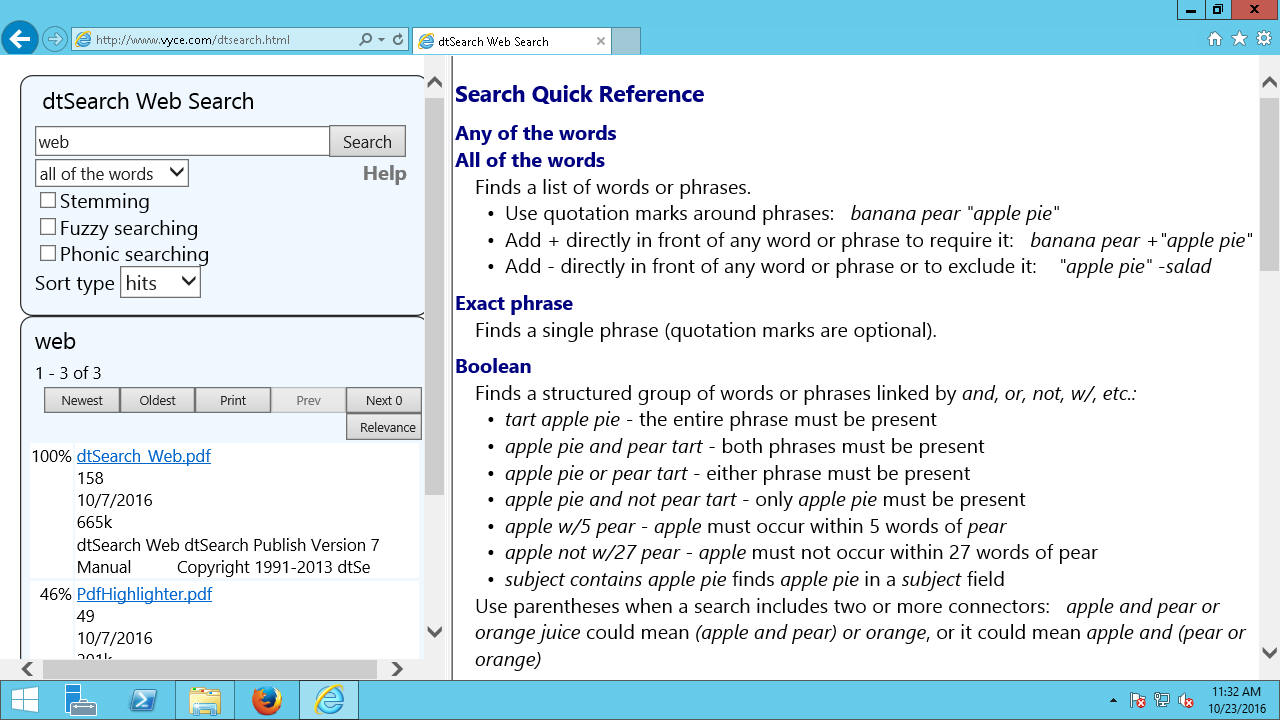Click left frame horizontal scroll left arrow
Viewport: 1280px width, 720px height.
[x=27, y=669]
